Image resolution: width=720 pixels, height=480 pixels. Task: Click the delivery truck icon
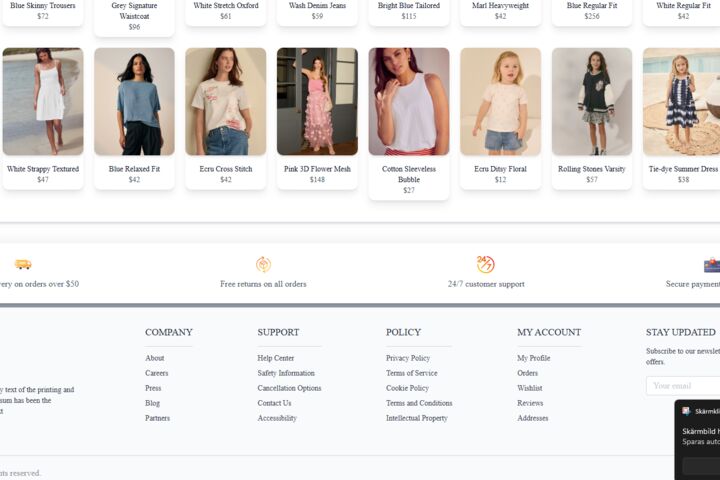[x=23, y=264]
